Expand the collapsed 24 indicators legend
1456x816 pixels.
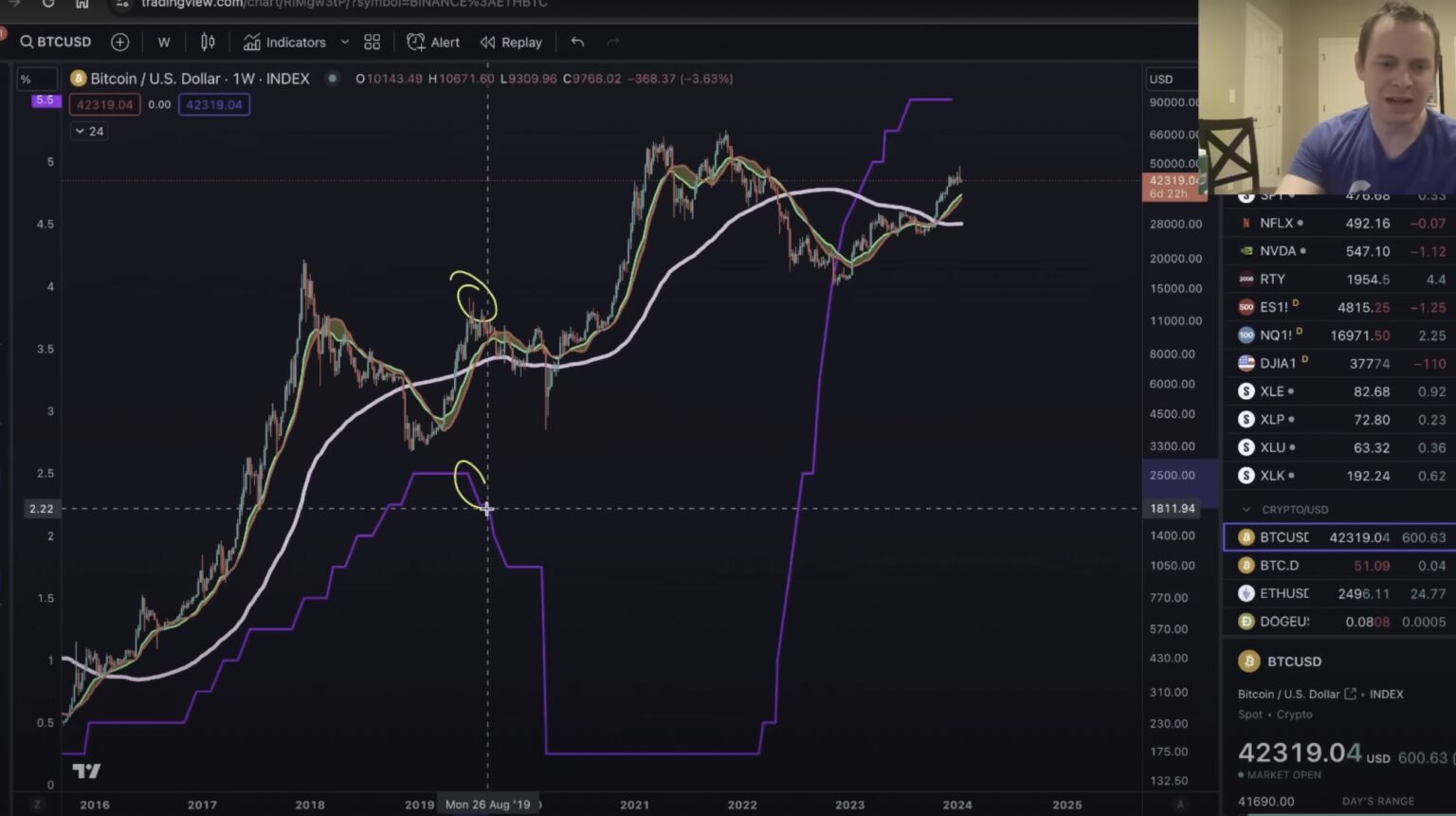point(89,131)
